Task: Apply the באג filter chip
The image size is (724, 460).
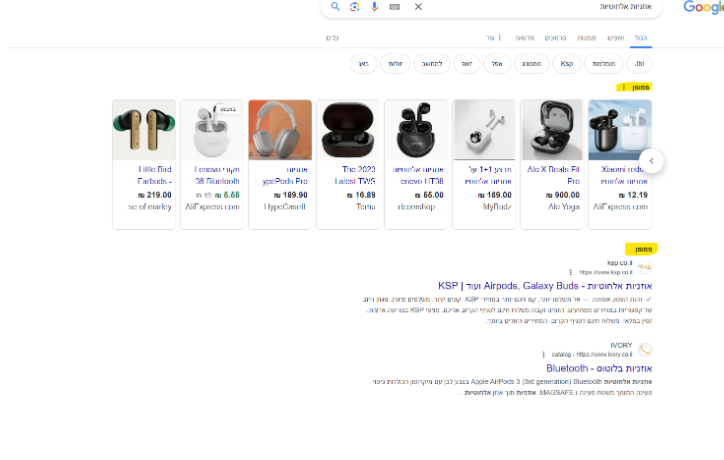Action: [x=363, y=64]
